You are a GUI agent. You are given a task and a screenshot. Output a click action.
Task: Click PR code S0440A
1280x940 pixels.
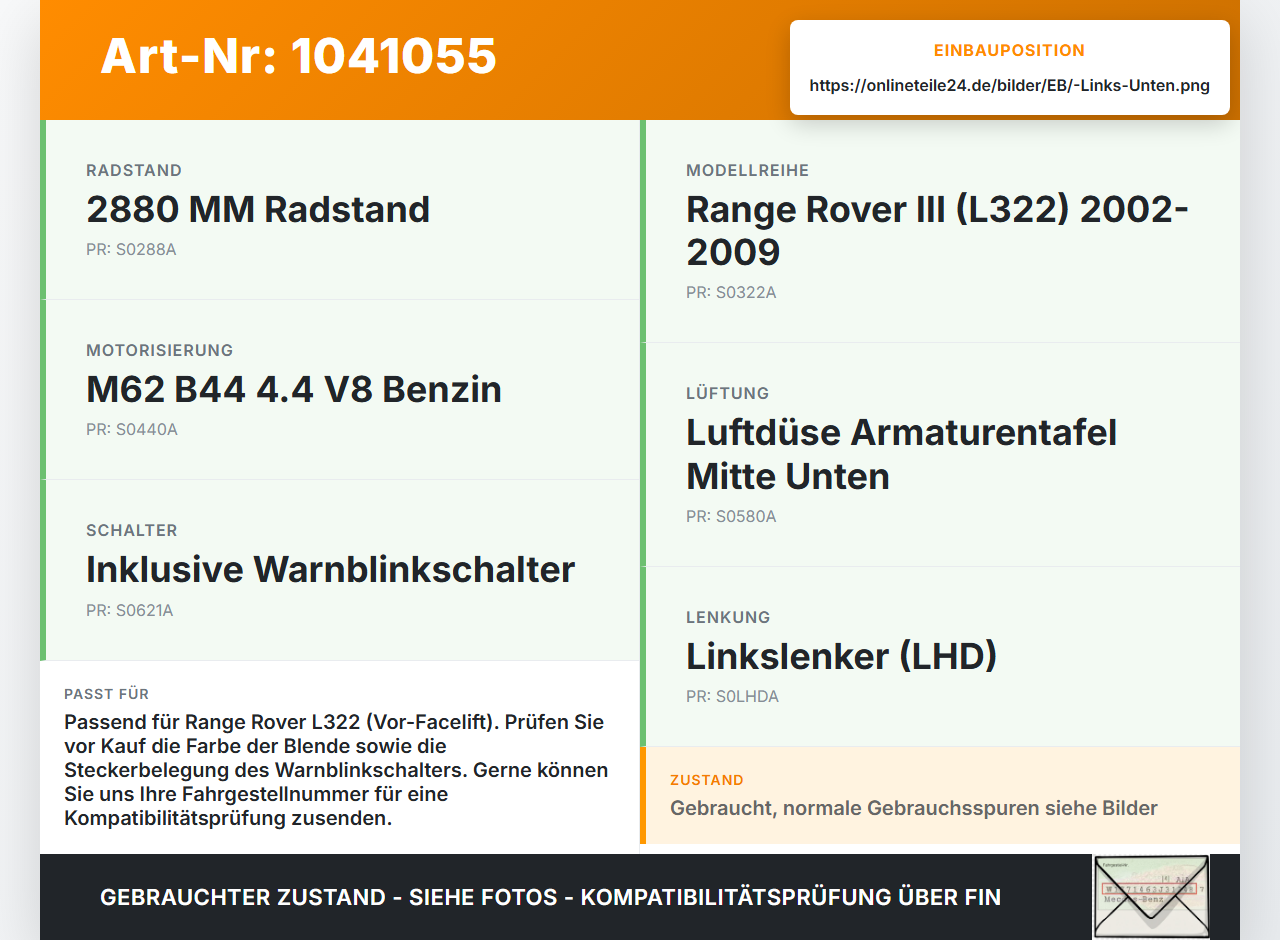(x=132, y=430)
